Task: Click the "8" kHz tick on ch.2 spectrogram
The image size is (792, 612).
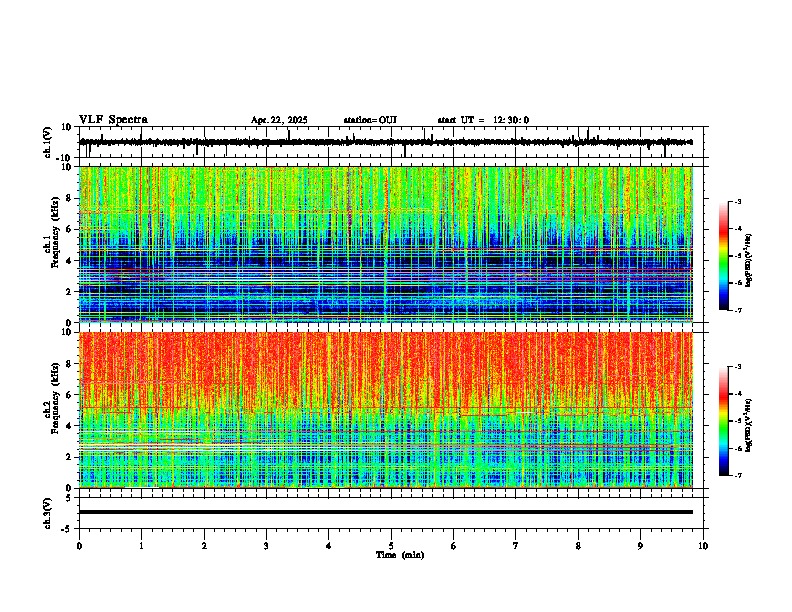Action: (69, 364)
